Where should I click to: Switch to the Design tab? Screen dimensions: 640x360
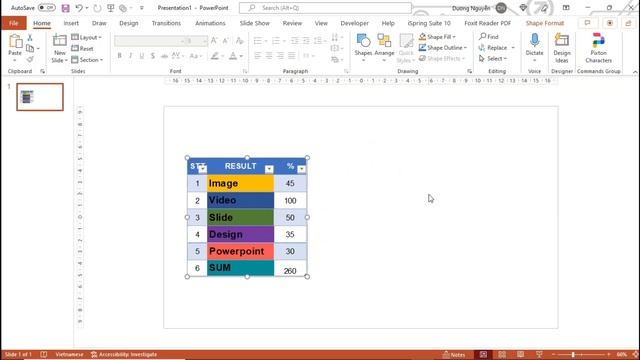tap(129, 23)
